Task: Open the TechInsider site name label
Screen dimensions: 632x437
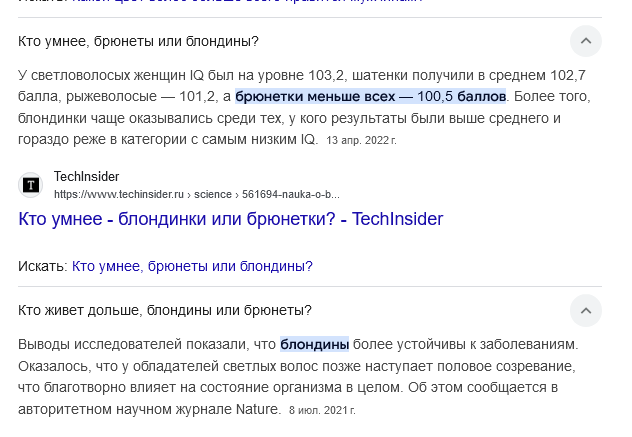Action: click(x=87, y=177)
